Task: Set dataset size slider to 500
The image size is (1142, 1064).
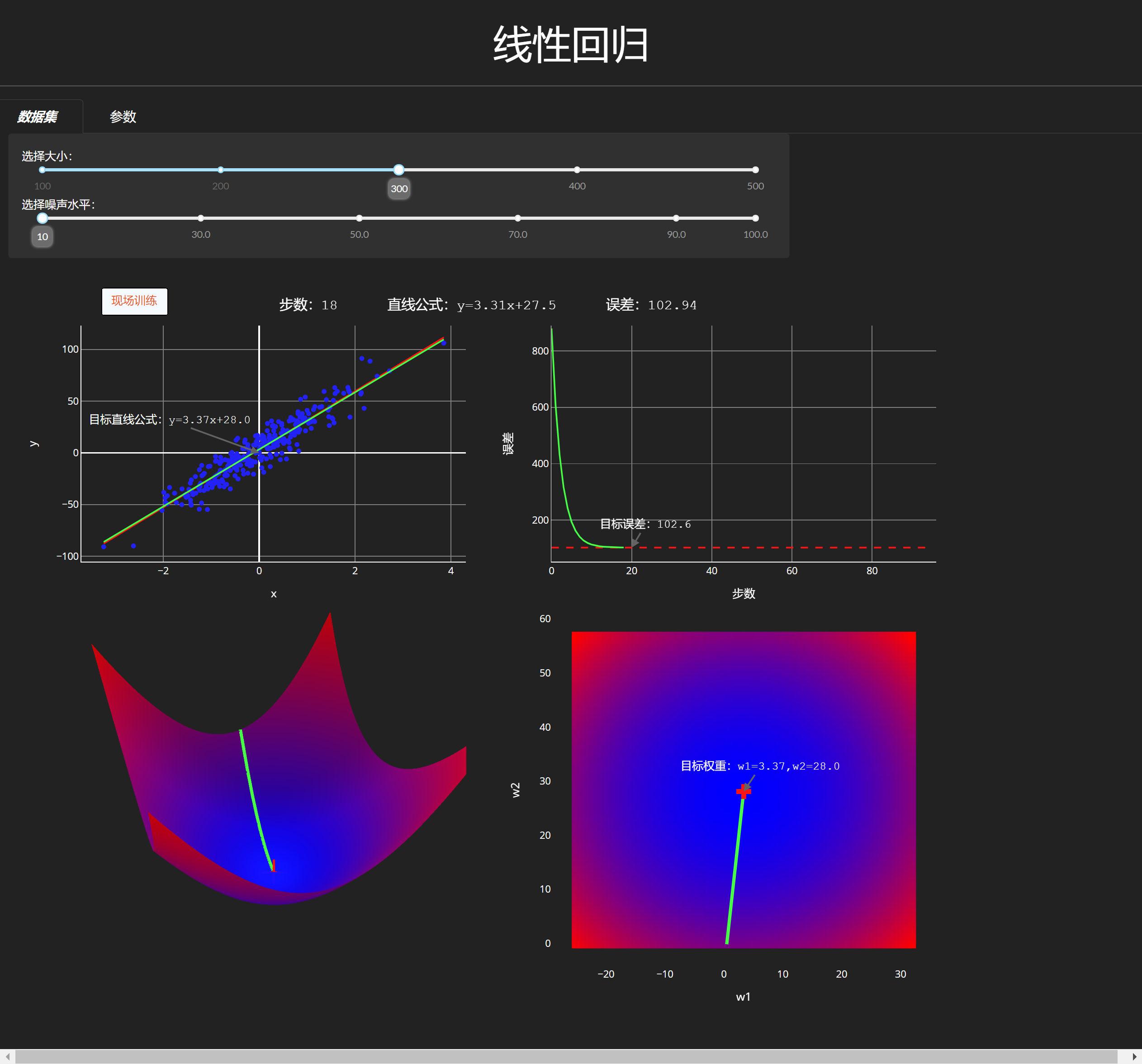Action: point(755,170)
